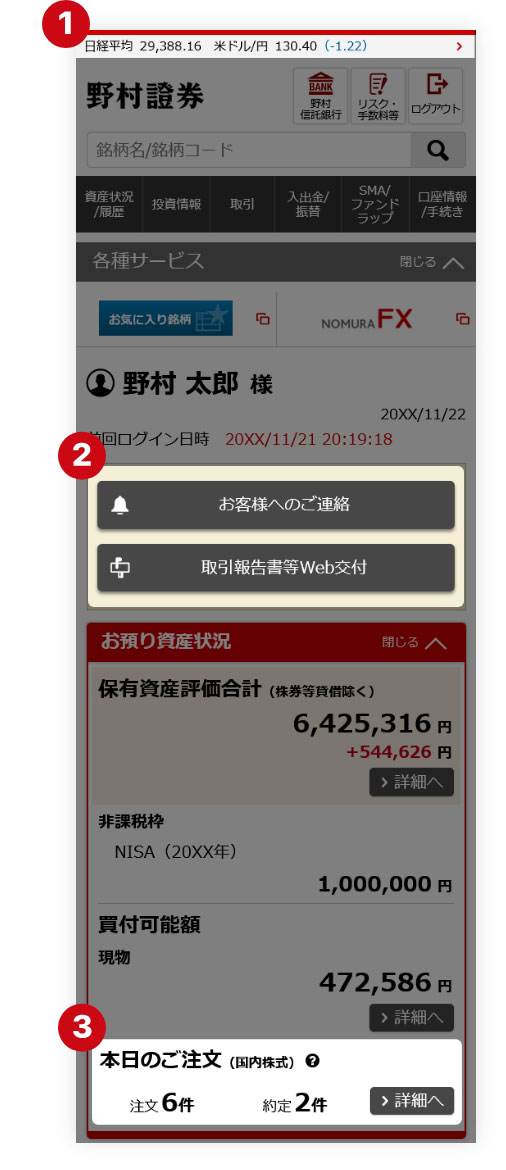
Task: Focus the 銘柄名/銘柄コード search field
Action: (x=249, y=150)
